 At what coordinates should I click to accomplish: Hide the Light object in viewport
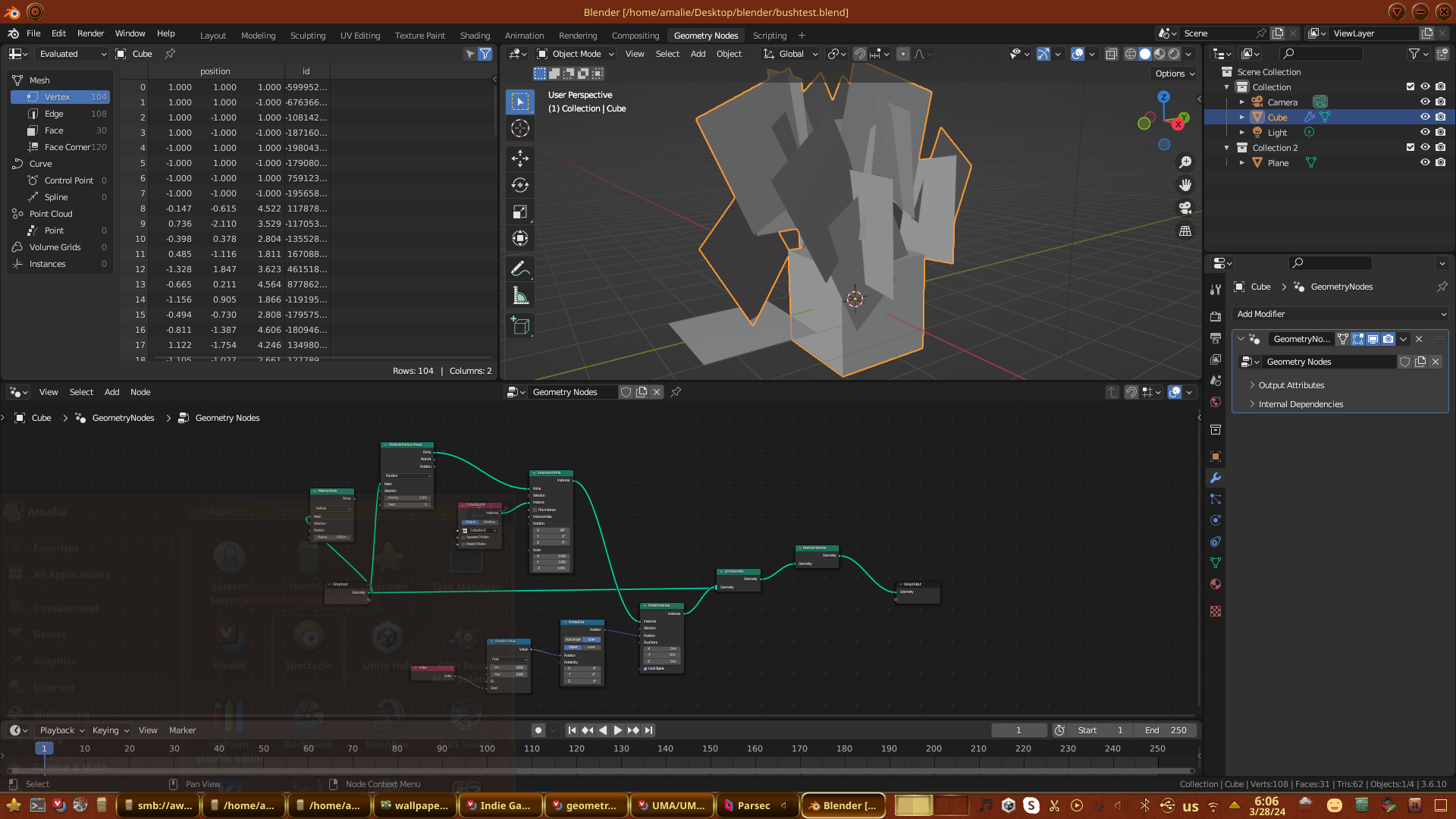(1425, 133)
